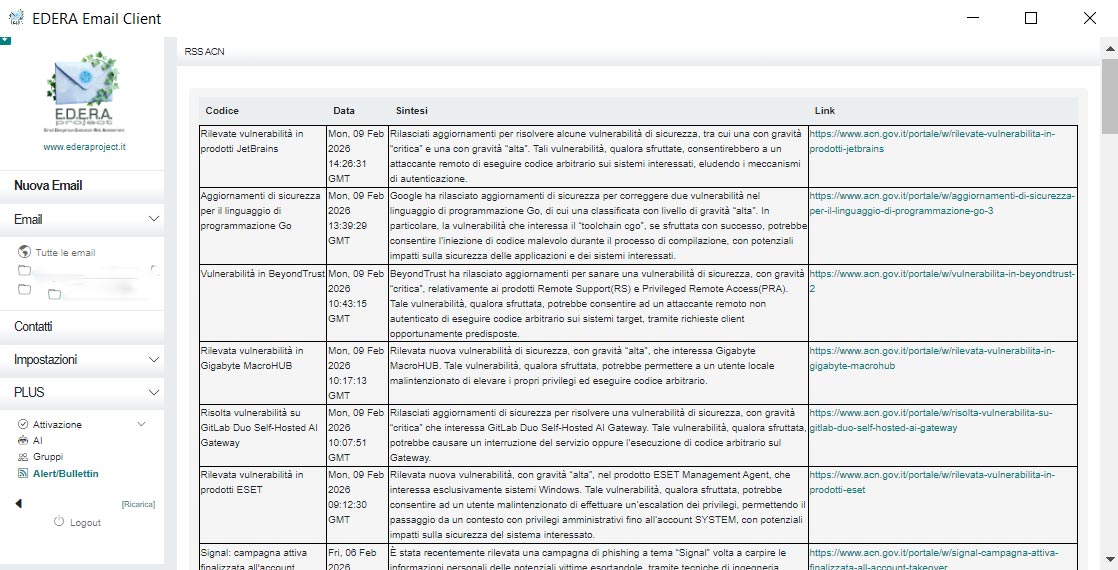Click the [Ricarica] reload link
This screenshot has width=1118, height=570.
click(x=138, y=504)
